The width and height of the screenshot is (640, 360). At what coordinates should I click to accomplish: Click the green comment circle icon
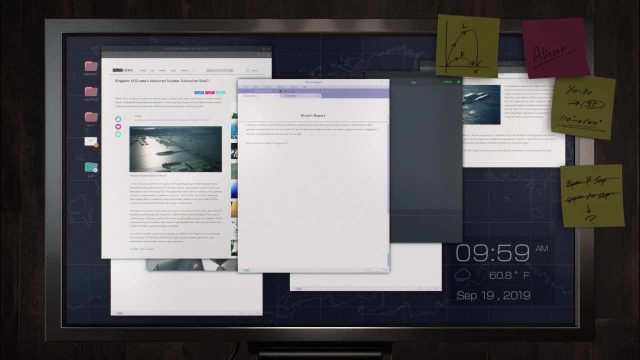pyautogui.click(x=118, y=134)
